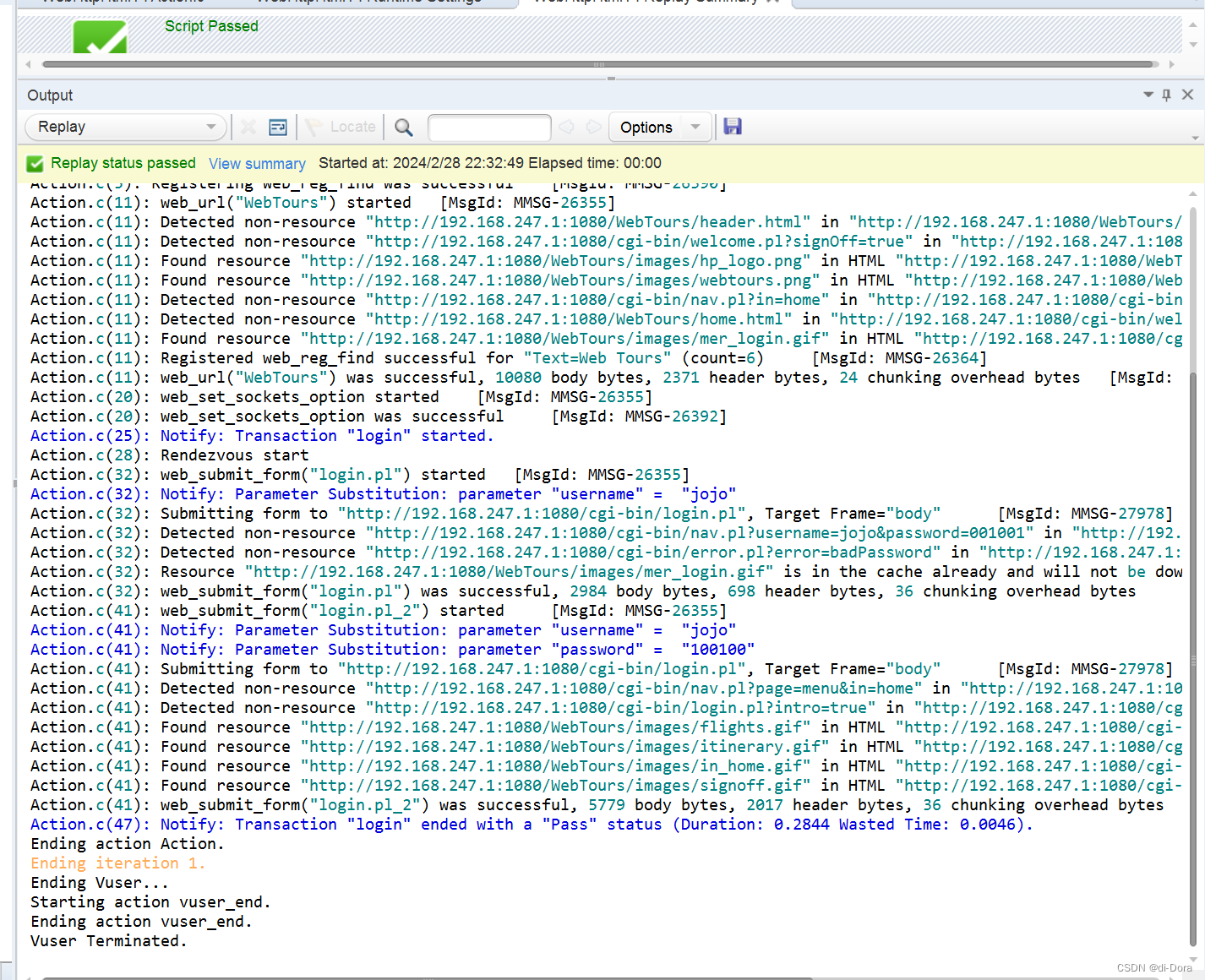Click the Elapsed time text in status bar

(595, 163)
